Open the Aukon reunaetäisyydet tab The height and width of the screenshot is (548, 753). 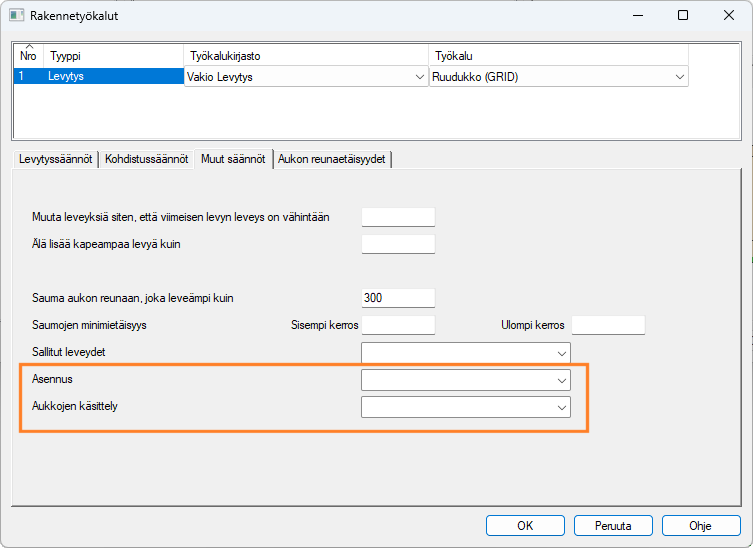tap(332, 159)
